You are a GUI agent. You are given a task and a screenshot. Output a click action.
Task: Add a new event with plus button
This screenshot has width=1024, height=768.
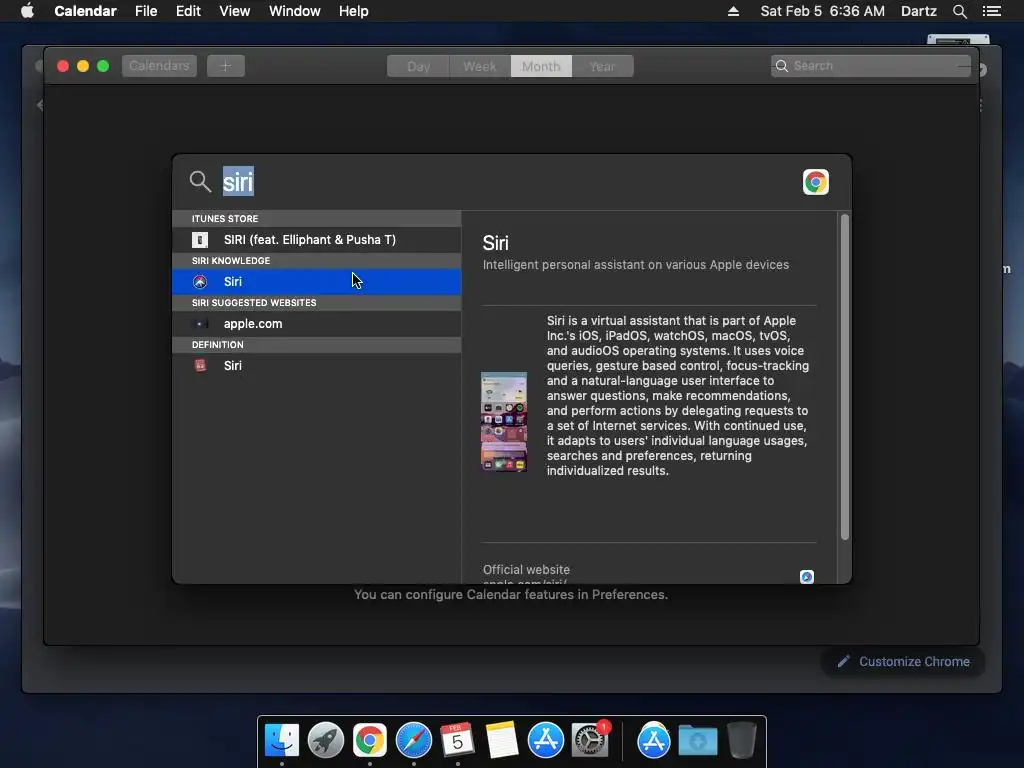click(225, 66)
